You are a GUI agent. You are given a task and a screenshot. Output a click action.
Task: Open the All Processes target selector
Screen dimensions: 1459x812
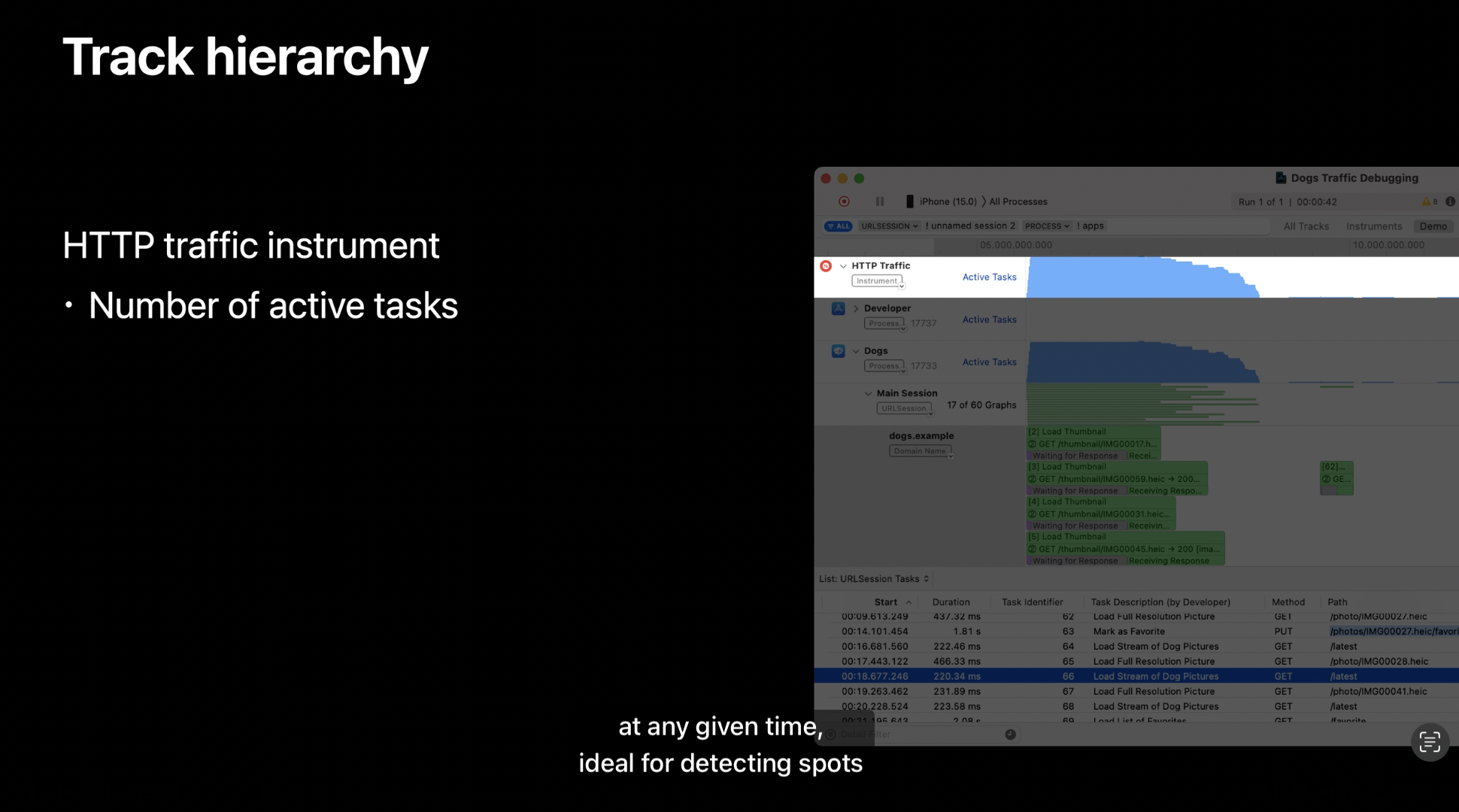(1018, 201)
